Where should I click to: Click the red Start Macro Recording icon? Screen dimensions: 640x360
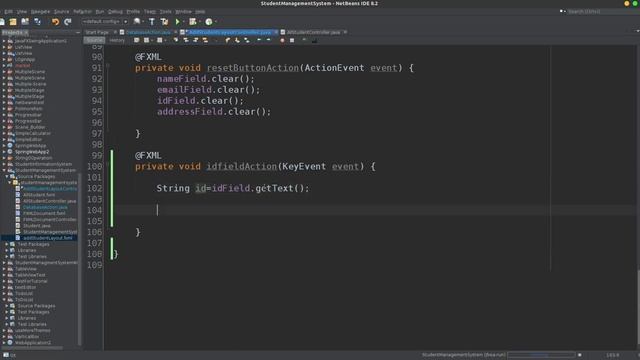(x=282, y=40)
